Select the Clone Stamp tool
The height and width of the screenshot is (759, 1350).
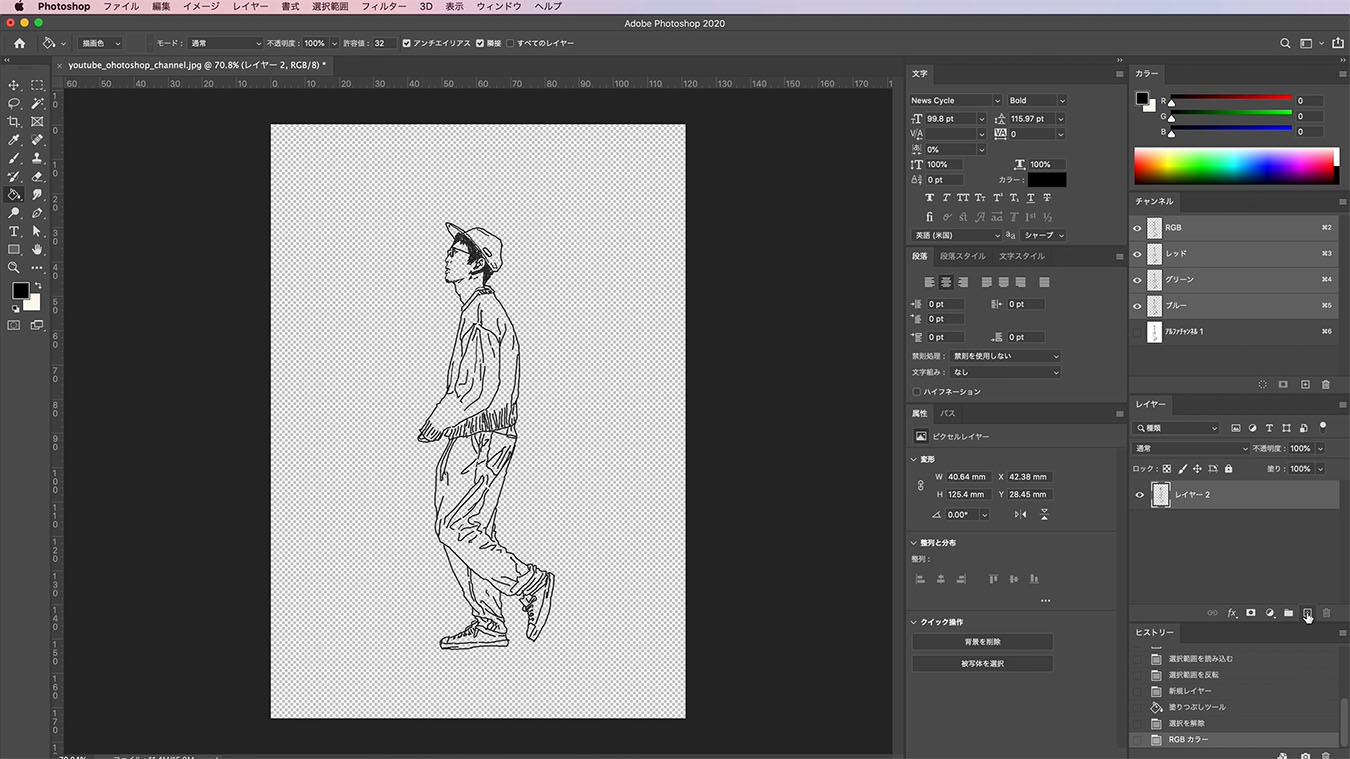click(37, 158)
